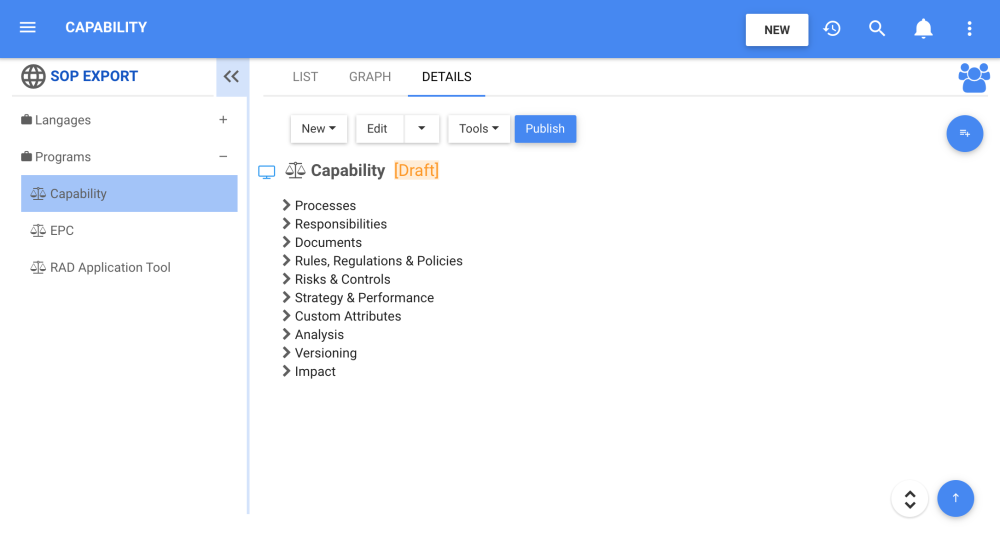Open the notifications bell

[x=924, y=29]
